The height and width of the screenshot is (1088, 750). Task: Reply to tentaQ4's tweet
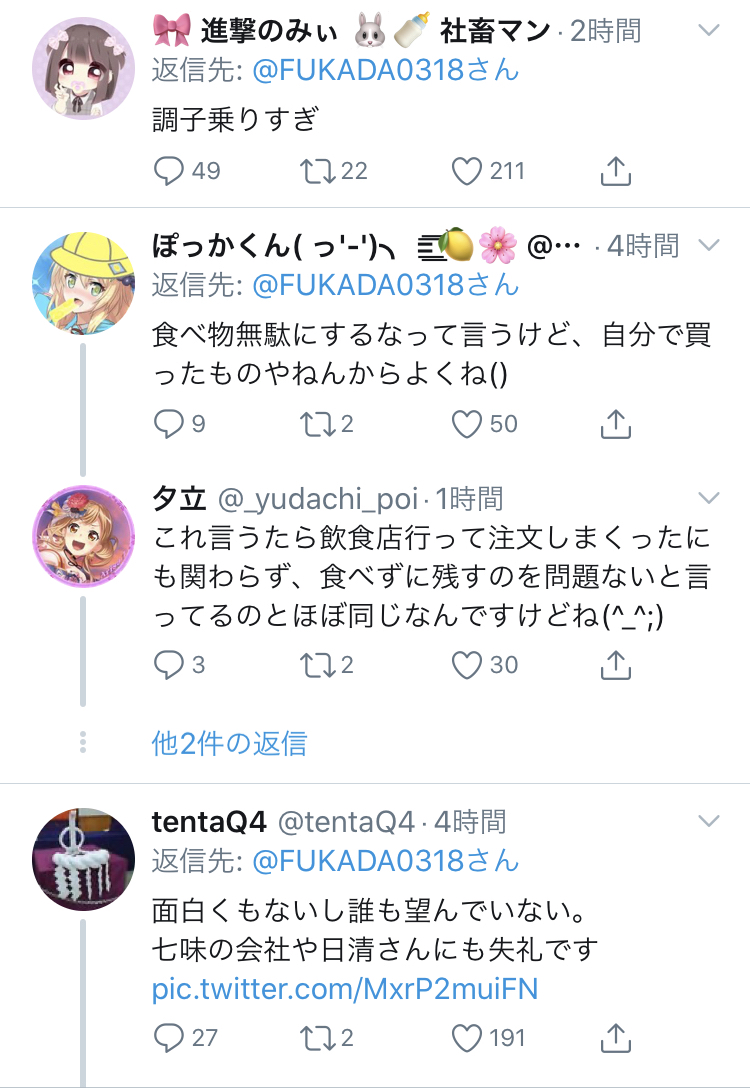tap(169, 1037)
